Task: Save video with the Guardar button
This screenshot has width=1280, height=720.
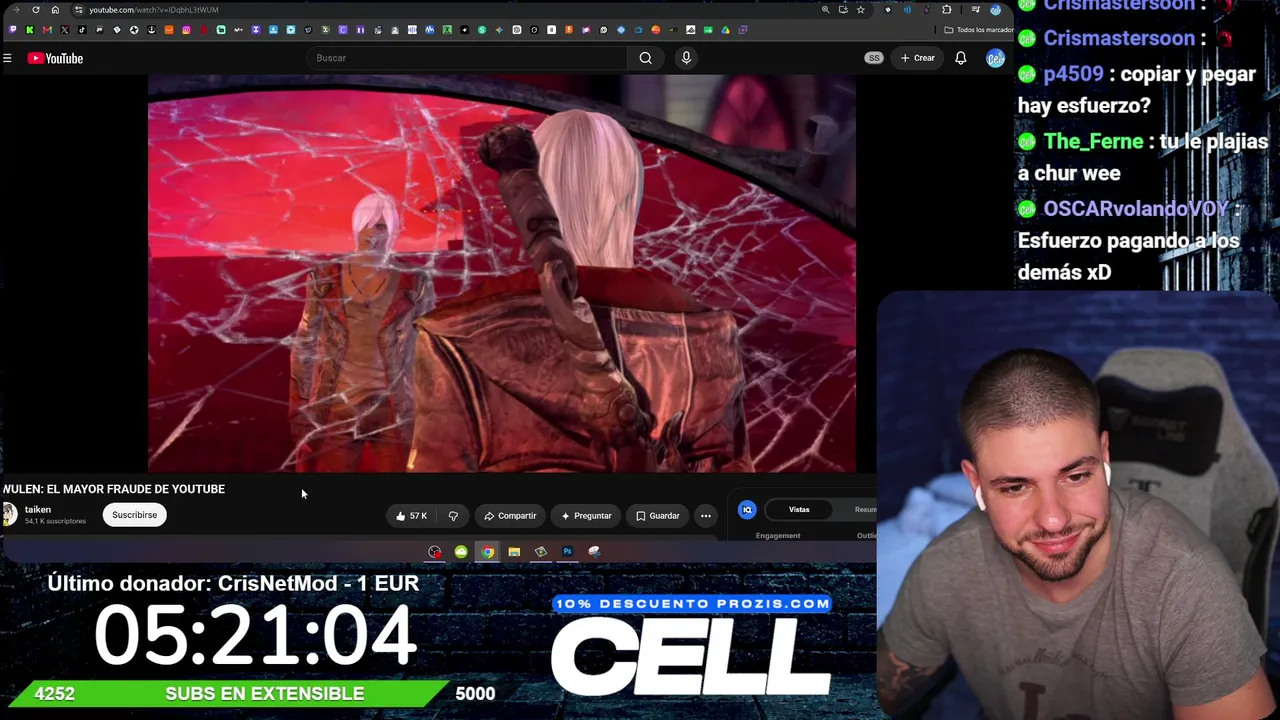Action: click(x=658, y=516)
